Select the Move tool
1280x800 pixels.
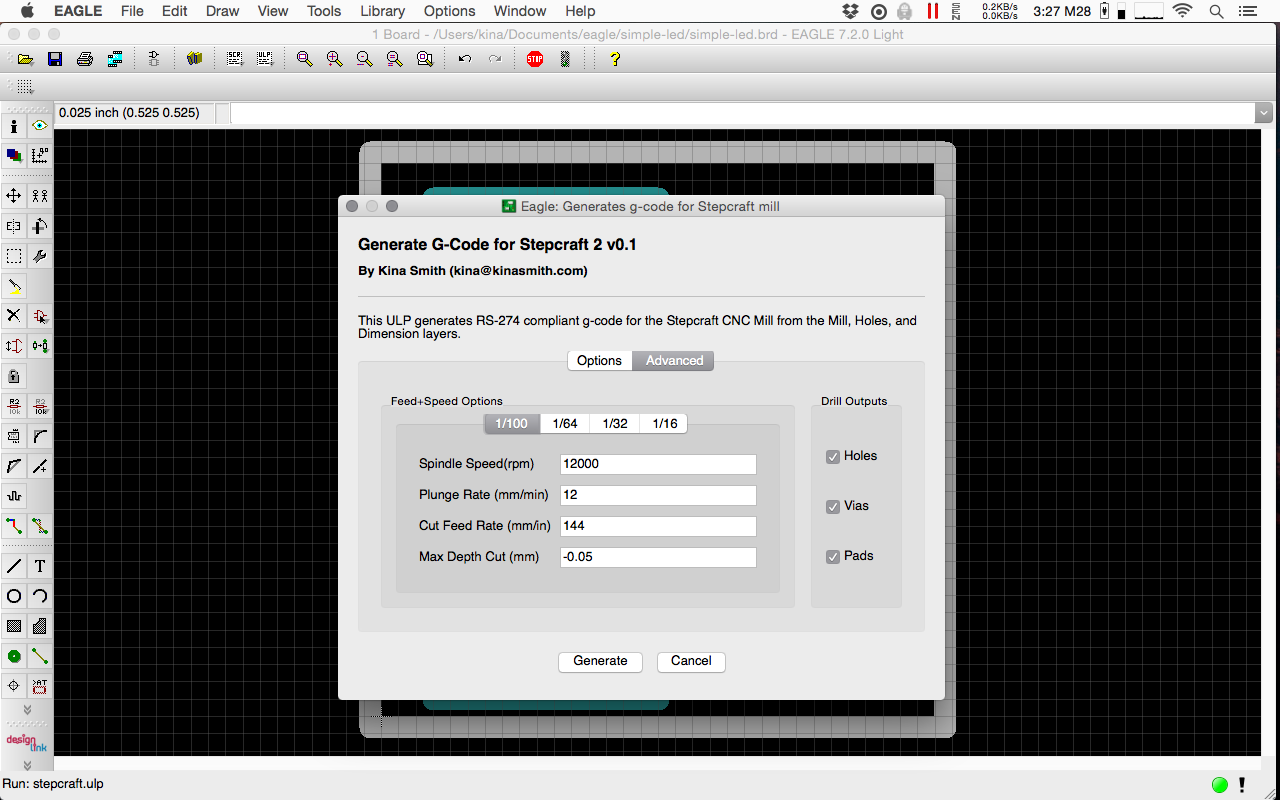(x=14, y=196)
